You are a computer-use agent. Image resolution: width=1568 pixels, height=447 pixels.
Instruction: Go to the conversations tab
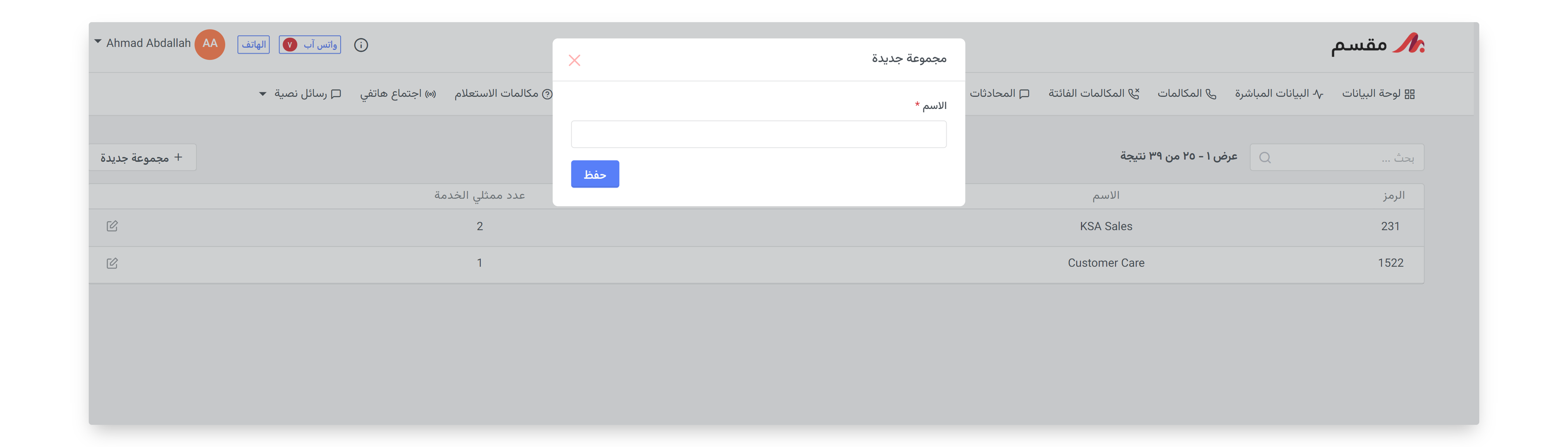(x=999, y=94)
